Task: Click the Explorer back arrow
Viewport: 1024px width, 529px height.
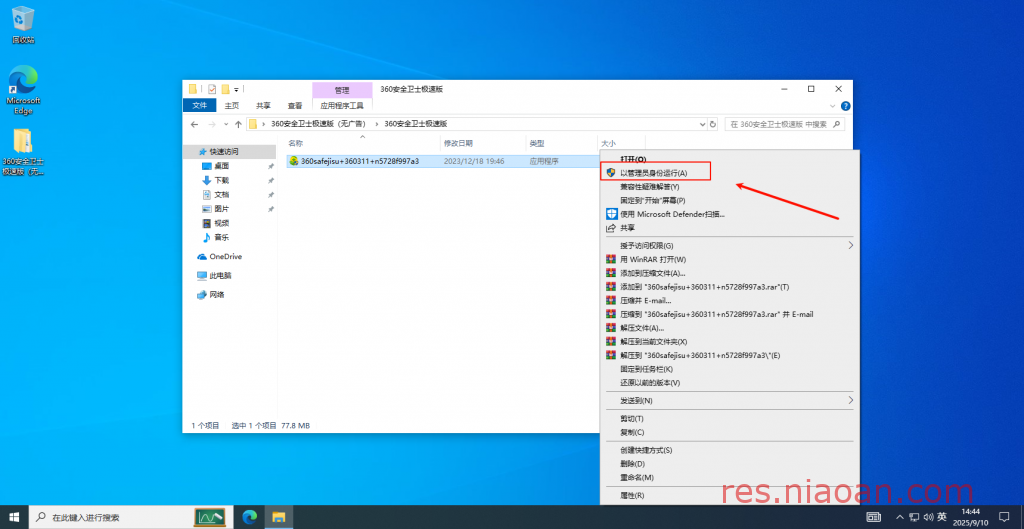Action: coord(195,124)
